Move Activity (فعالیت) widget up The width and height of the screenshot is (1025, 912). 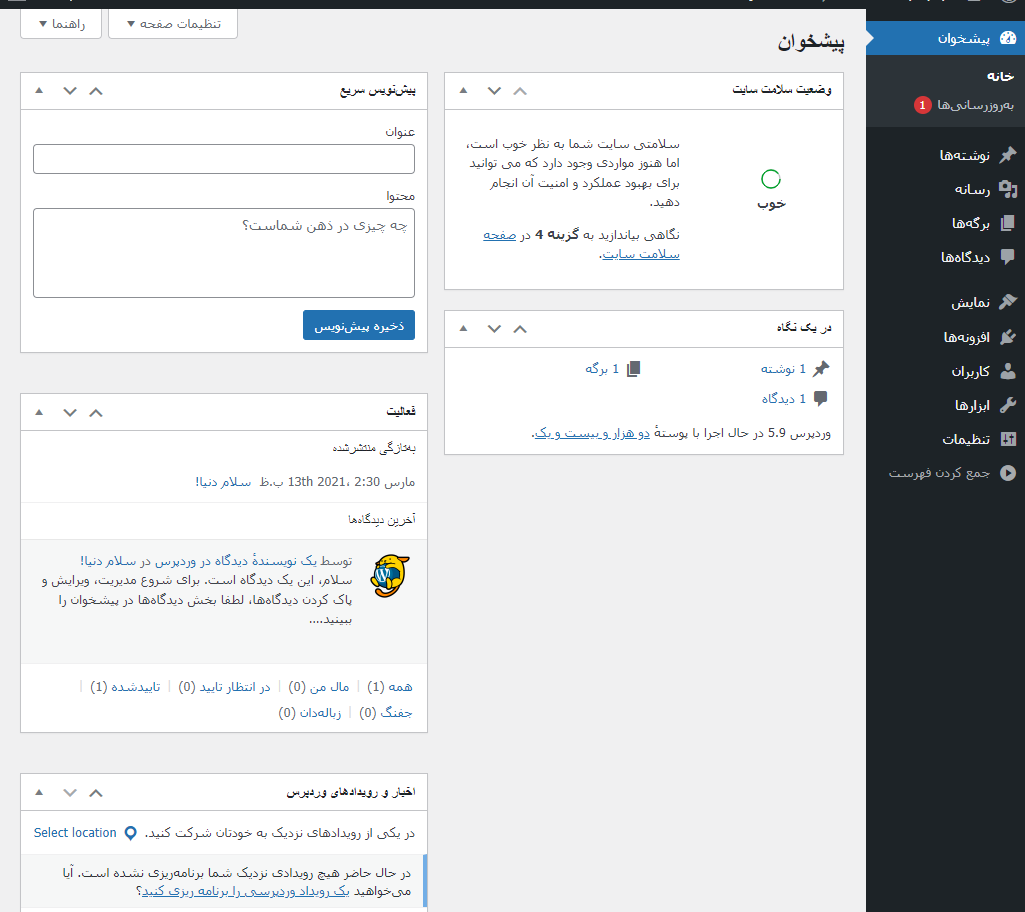click(95, 413)
